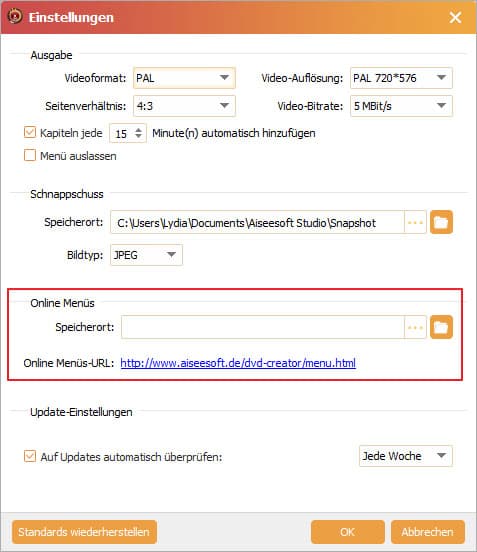Open the Online Menüs folder icon

[441, 327]
